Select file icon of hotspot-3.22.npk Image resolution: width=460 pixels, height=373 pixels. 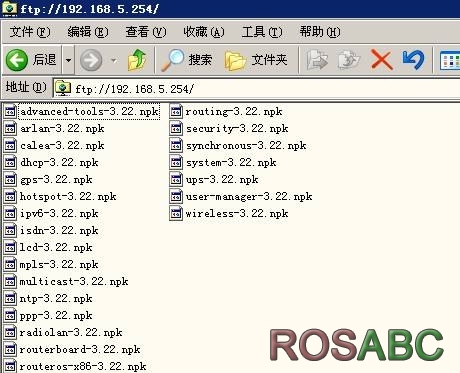tap(10, 196)
